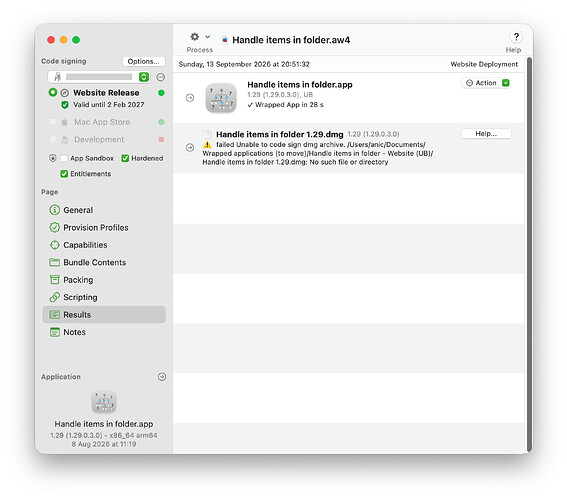Open the General page
This screenshot has height=500, width=567.
point(104,210)
